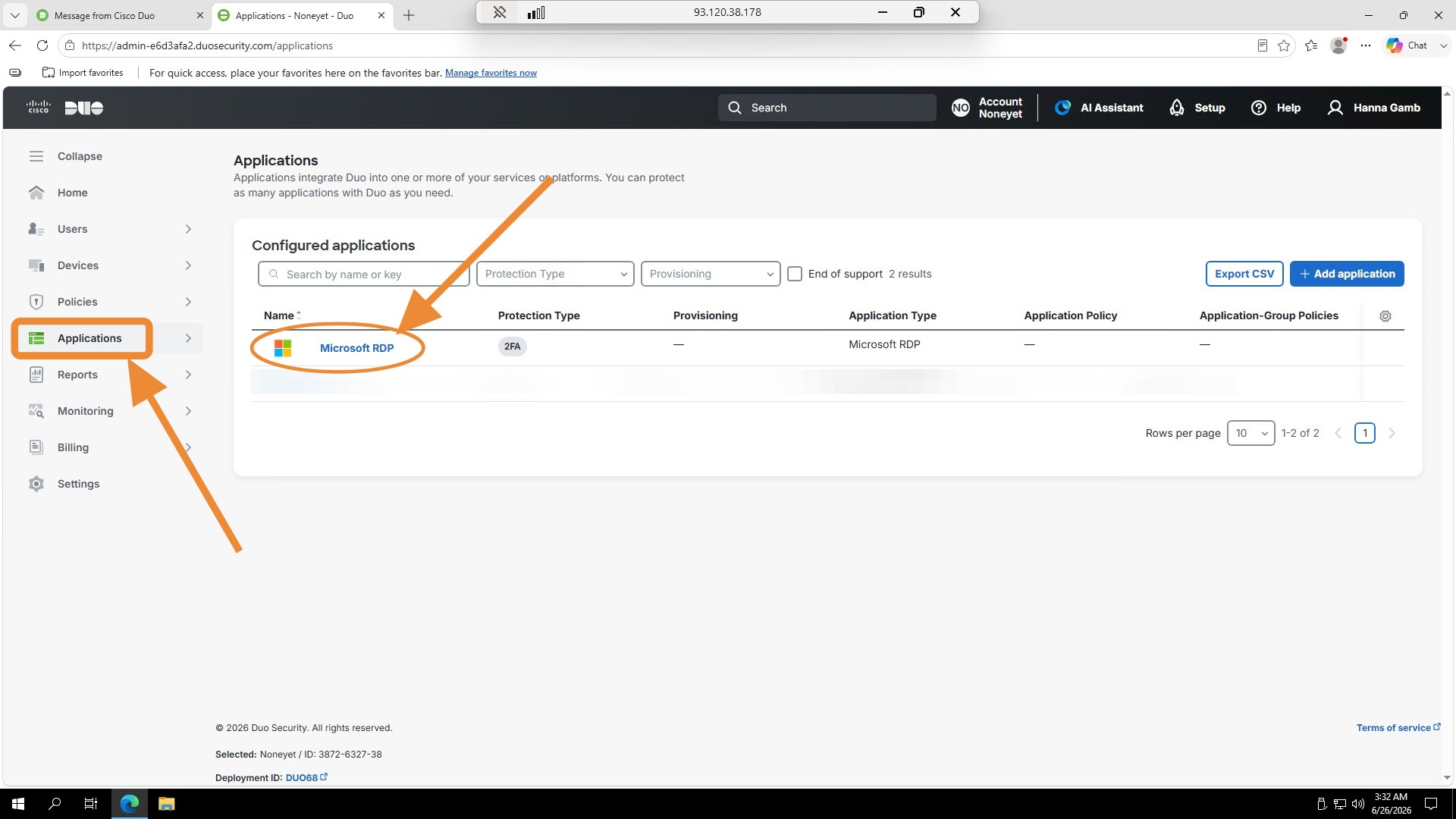
Task: Open the Protection Type filter dropdown
Action: [x=555, y=274]
